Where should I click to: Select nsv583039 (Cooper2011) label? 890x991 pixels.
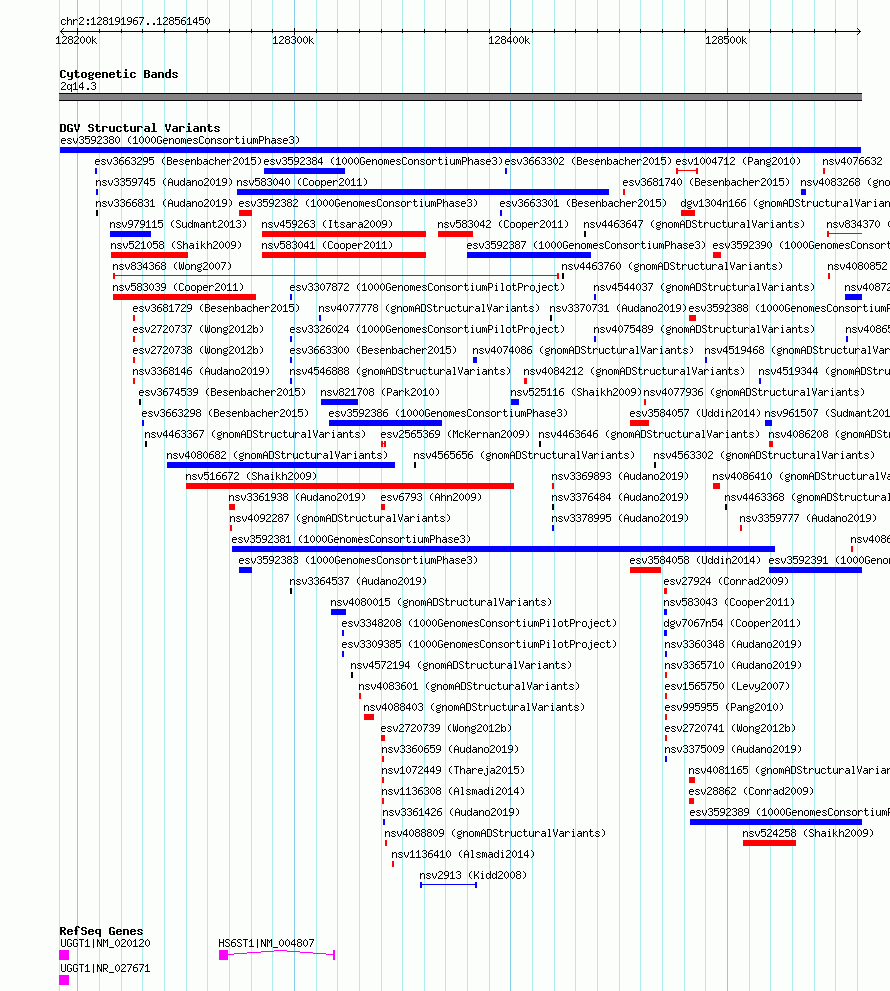click(x=178, y=287)
